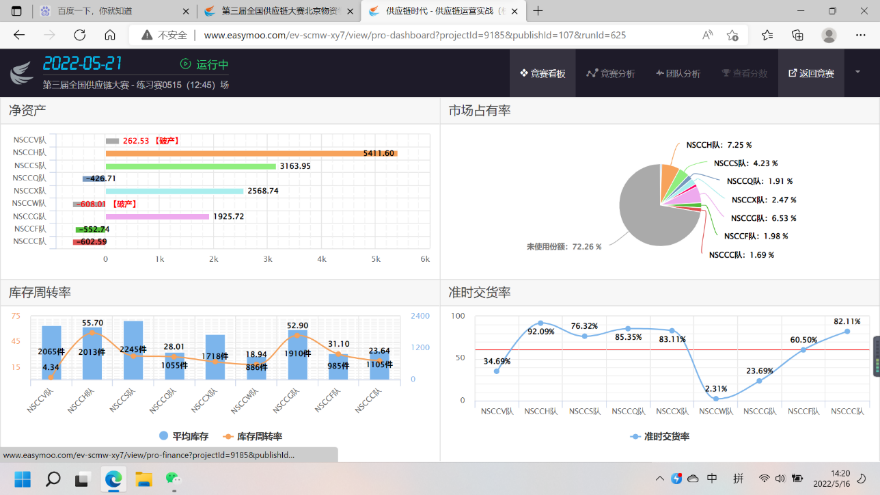Click the NSCCH队 orange net asset bar
880x495 pixels.
(250, 153)
